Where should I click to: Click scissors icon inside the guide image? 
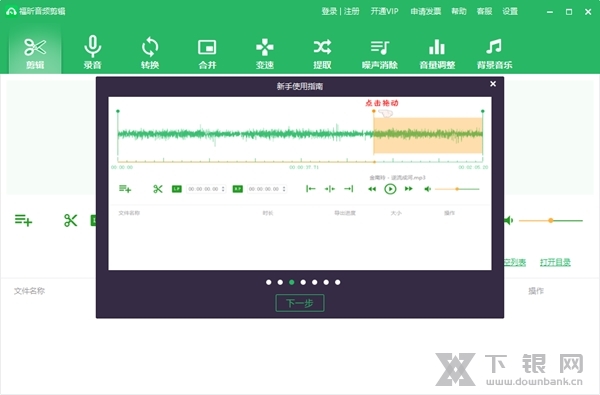coord(158,189)
